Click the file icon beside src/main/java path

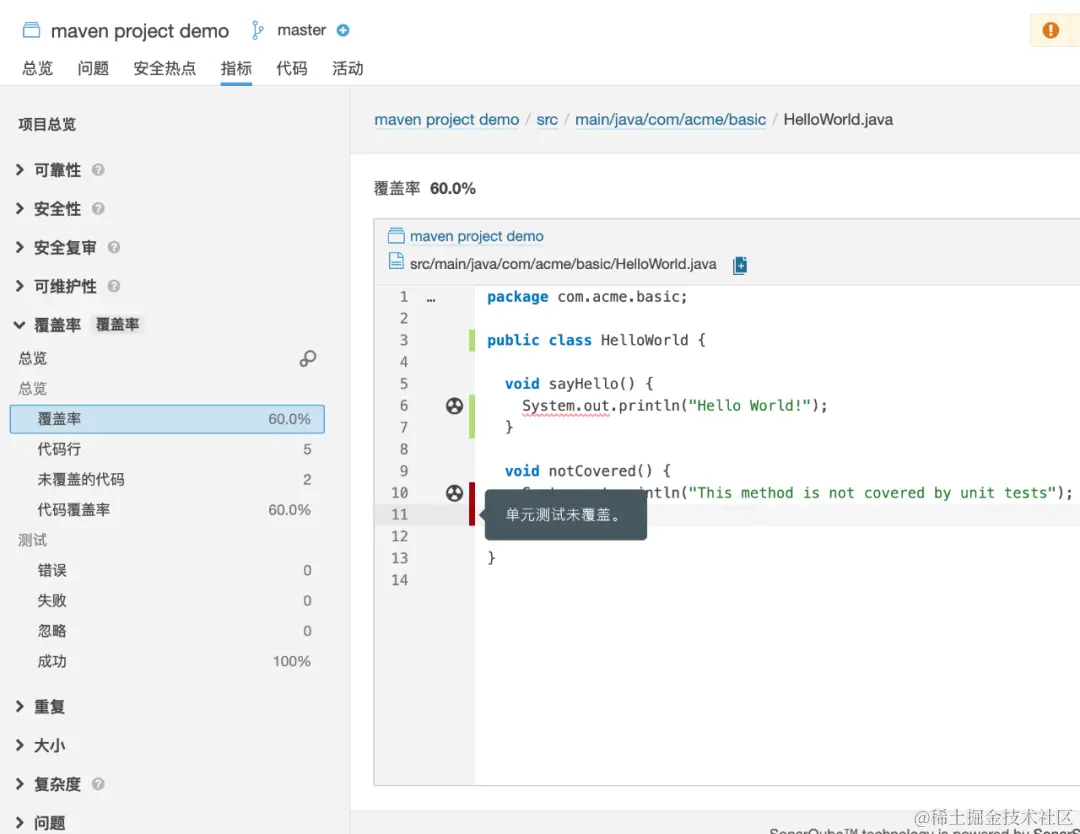pos(395,261)
